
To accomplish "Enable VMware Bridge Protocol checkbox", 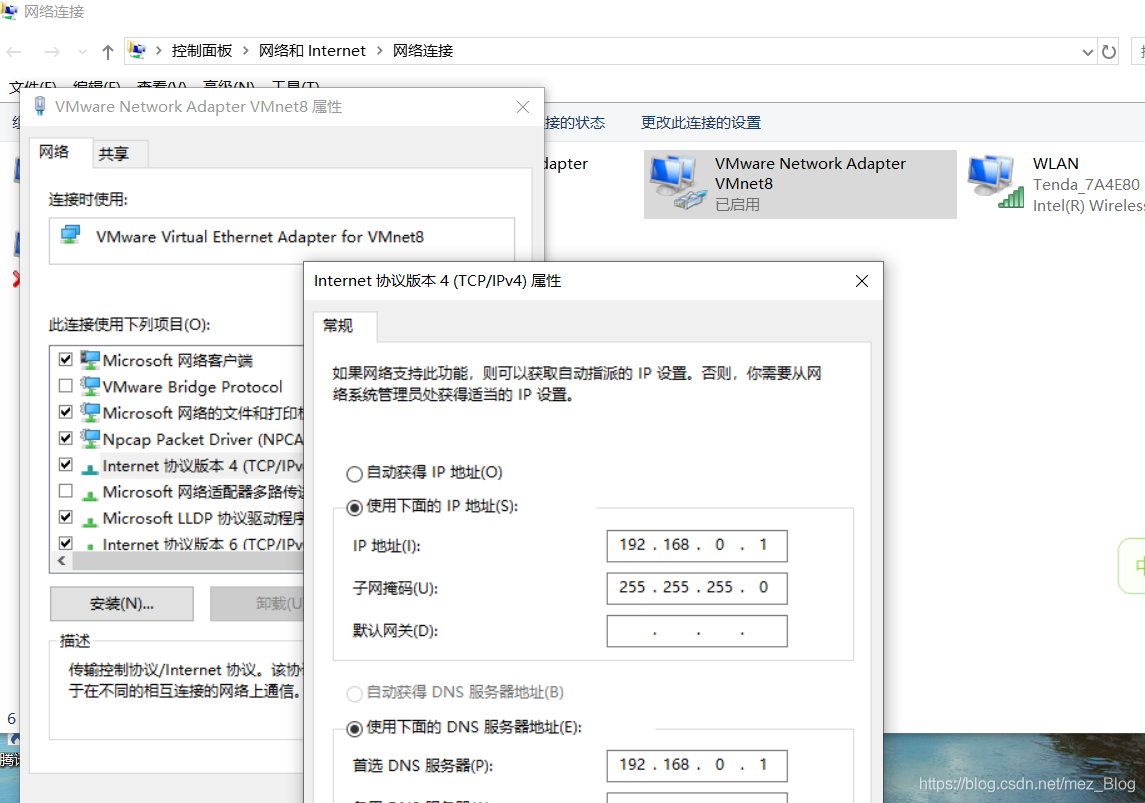I will (x=66, y=385).
